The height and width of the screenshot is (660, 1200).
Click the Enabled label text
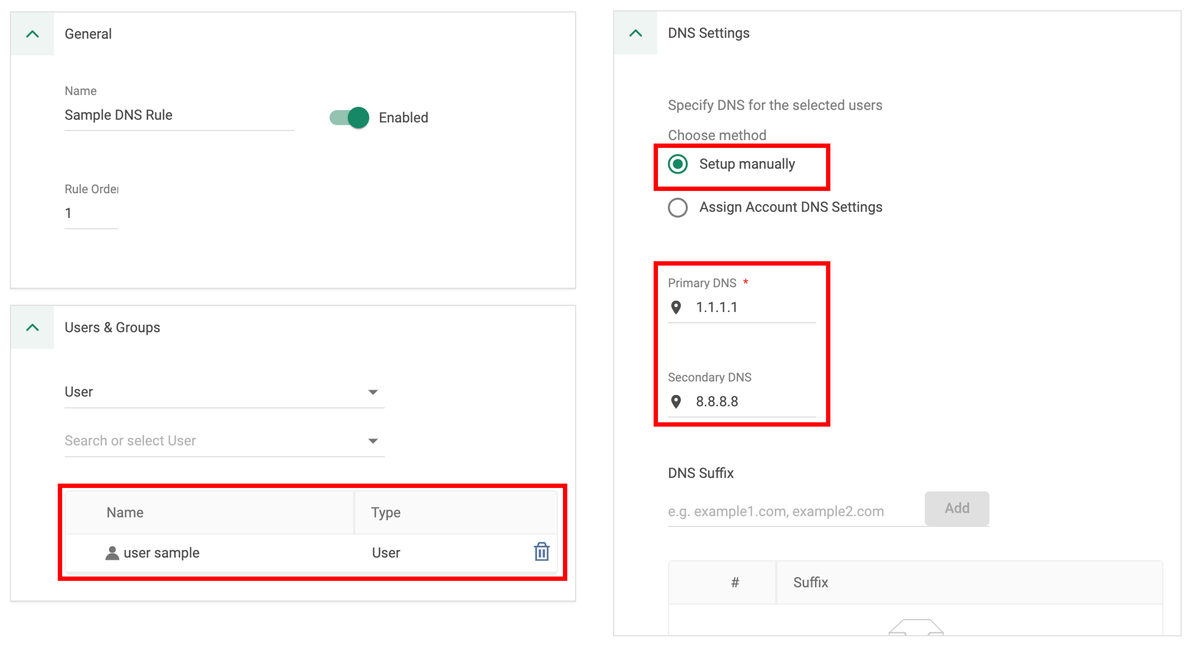click(403, 117)
